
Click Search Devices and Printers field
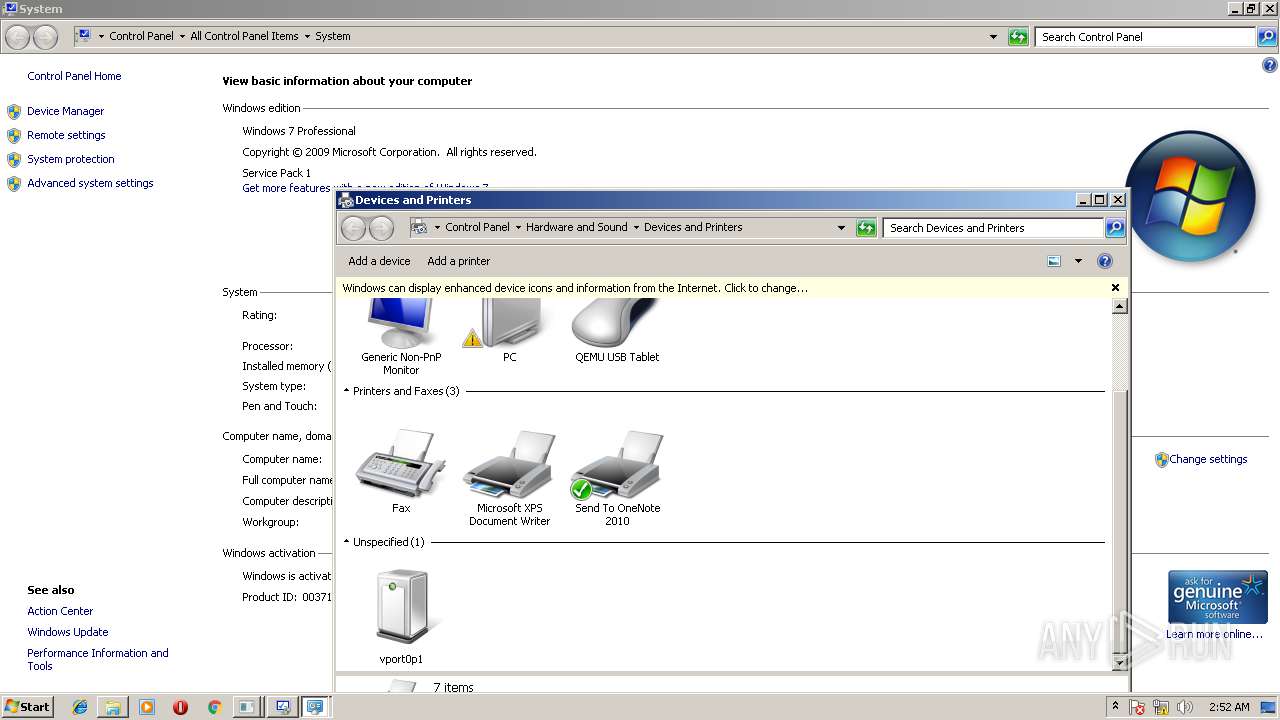point(994,228)
